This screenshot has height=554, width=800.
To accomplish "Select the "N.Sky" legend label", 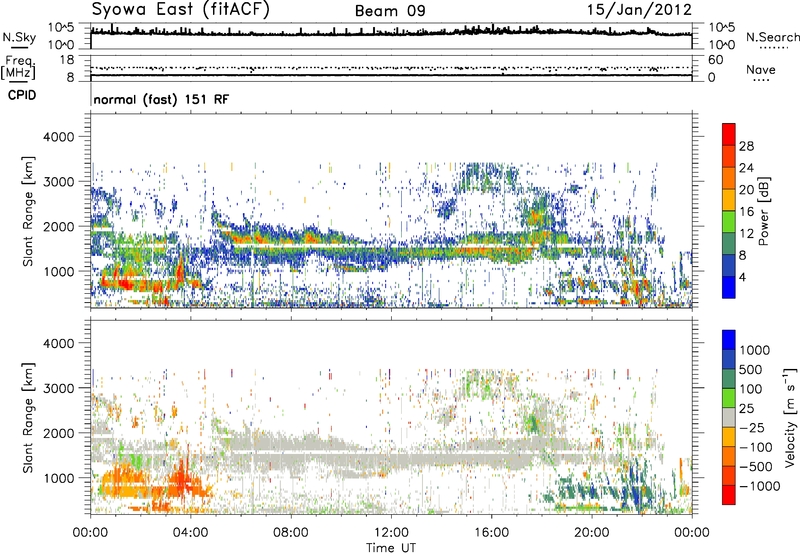I will click(19, 38).
